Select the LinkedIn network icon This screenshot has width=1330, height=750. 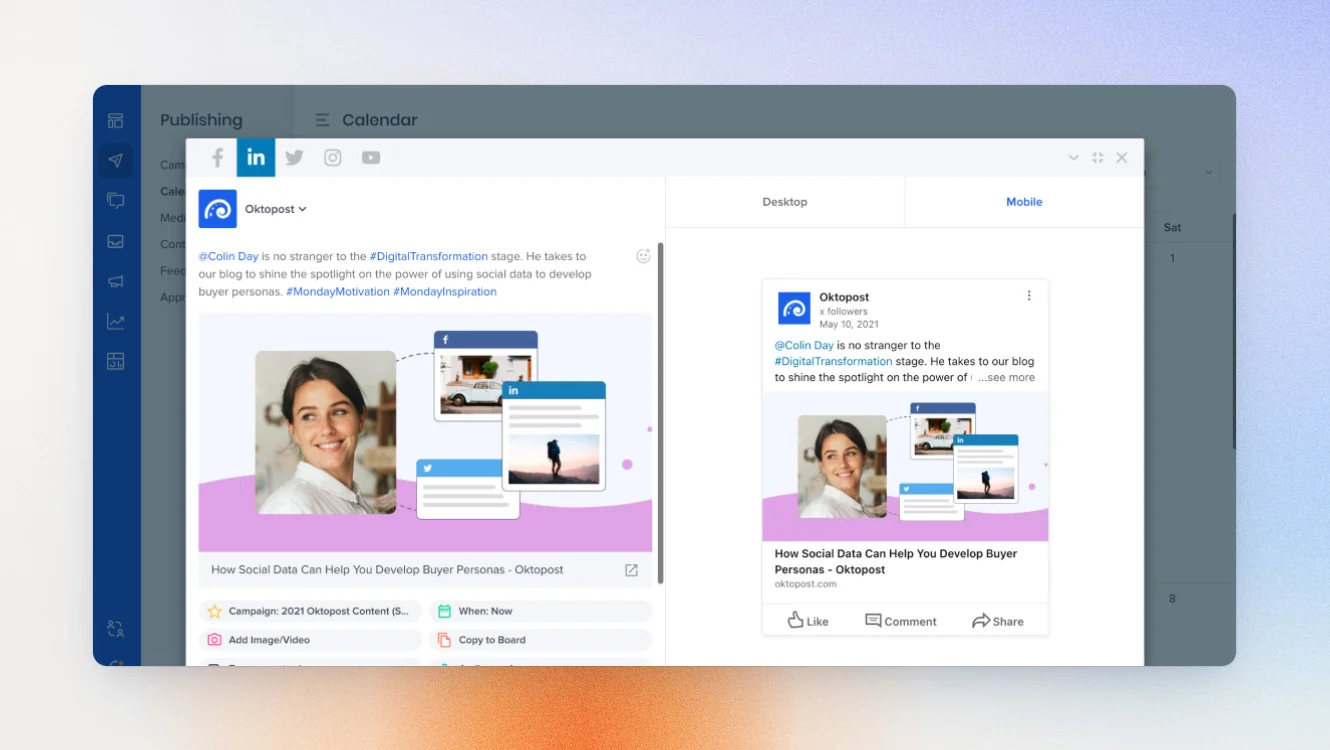pyautogui.click(x=256, y=158)
